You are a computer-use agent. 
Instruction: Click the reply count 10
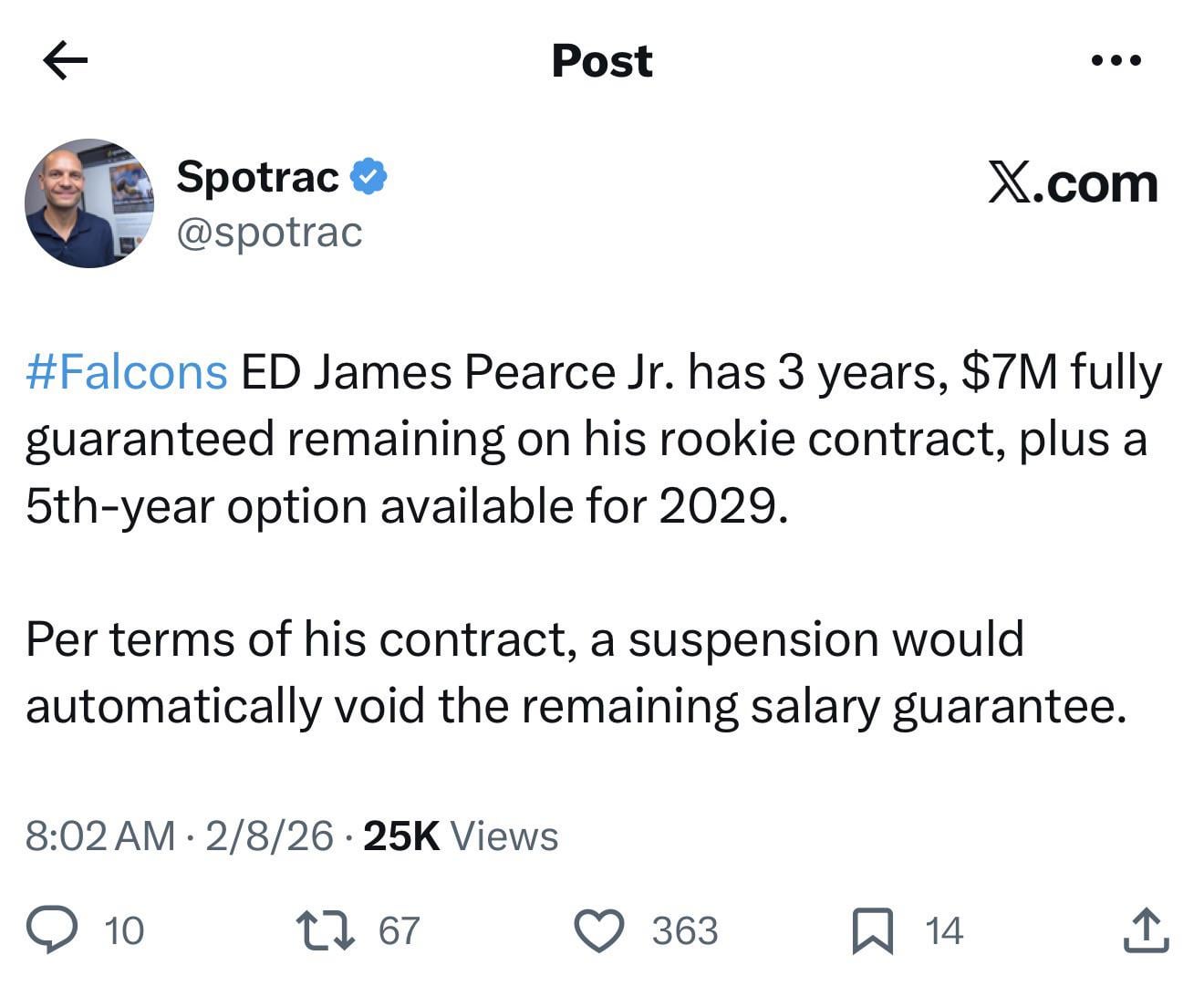(x=124, y=931)
